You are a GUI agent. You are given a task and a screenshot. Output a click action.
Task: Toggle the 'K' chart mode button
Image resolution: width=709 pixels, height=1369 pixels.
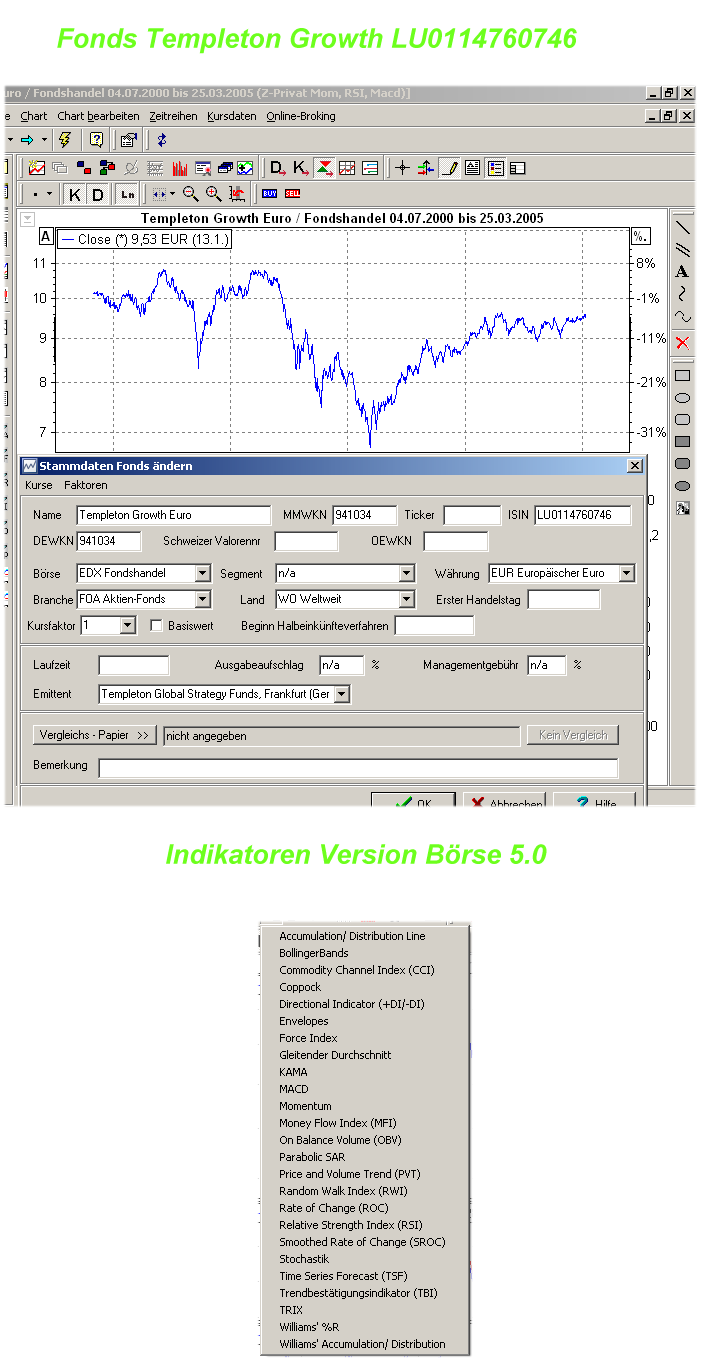click(x=74, y=194)
